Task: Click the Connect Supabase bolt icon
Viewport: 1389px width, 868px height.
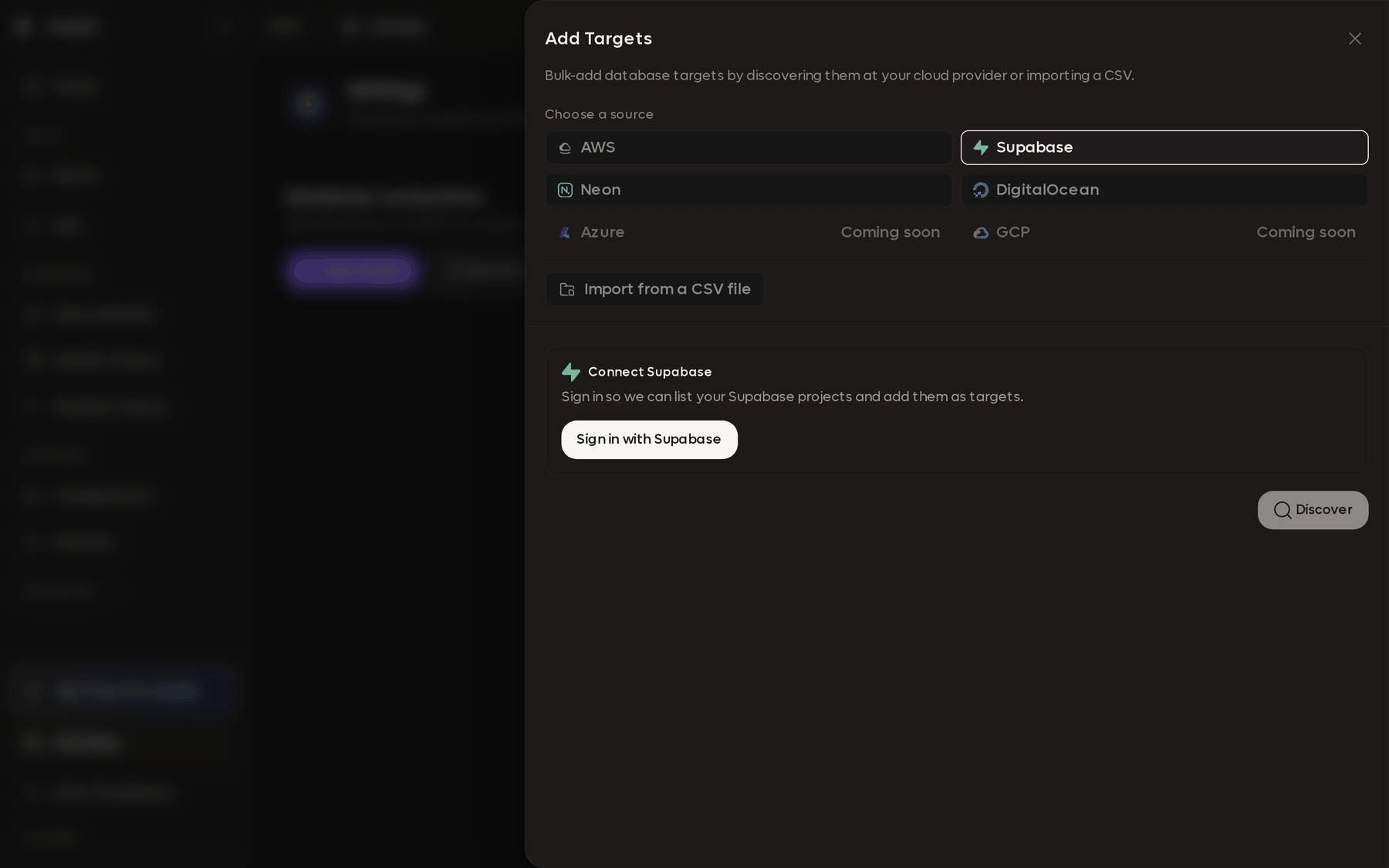Action: pyautogui.click(x=571, y=372)
